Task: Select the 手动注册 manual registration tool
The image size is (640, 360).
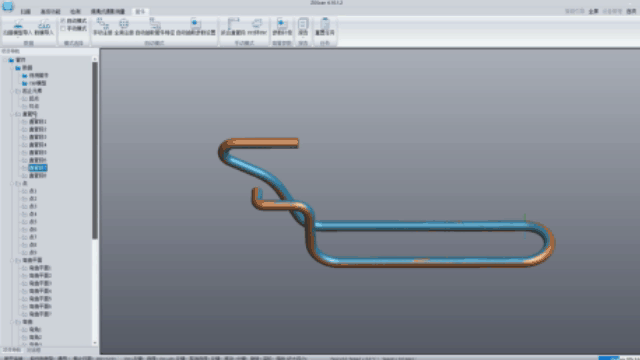Action: 102,26
